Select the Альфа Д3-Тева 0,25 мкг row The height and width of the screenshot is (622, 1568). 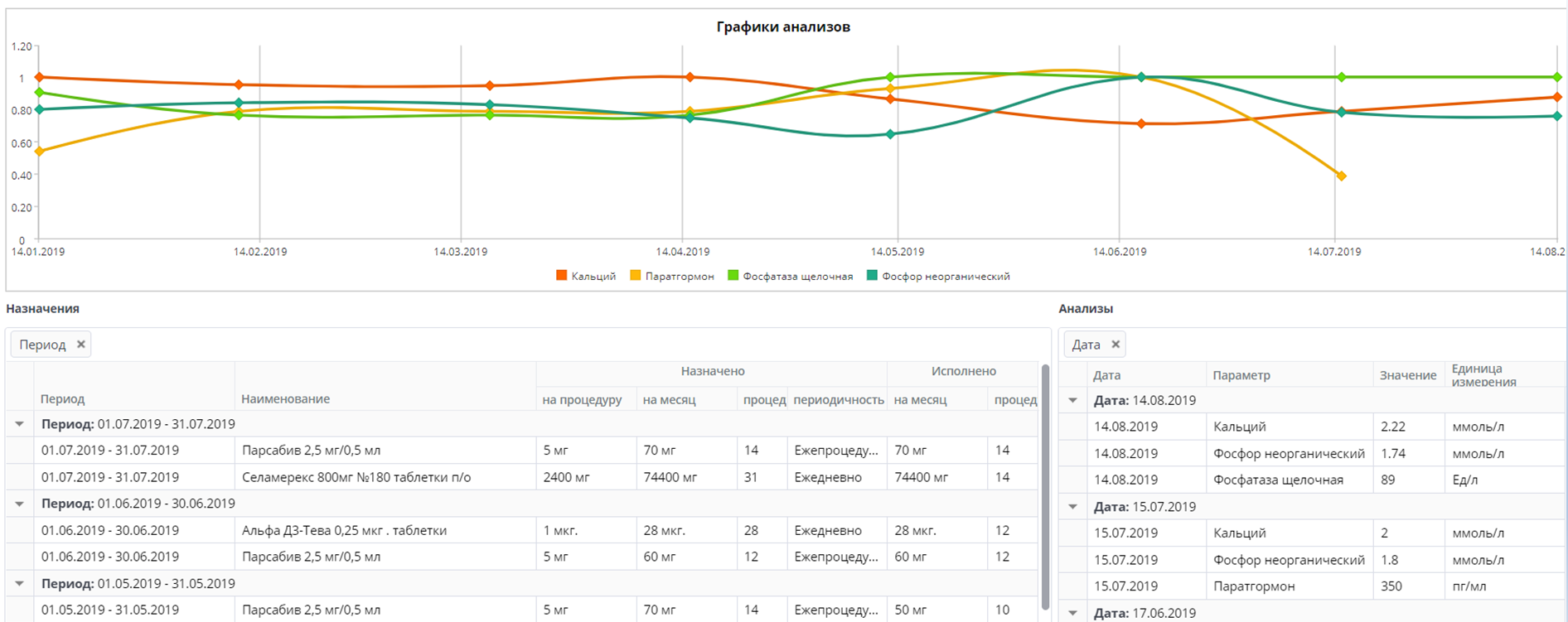tap(344, 530)
